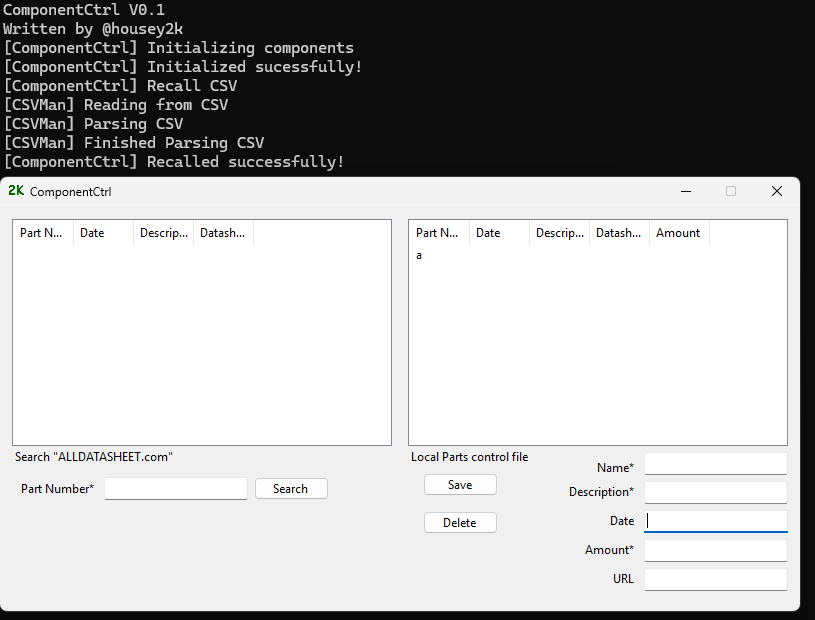Minimize the ComponentCtrl window
The image size is (815, 620).
[x=685, y=191]
